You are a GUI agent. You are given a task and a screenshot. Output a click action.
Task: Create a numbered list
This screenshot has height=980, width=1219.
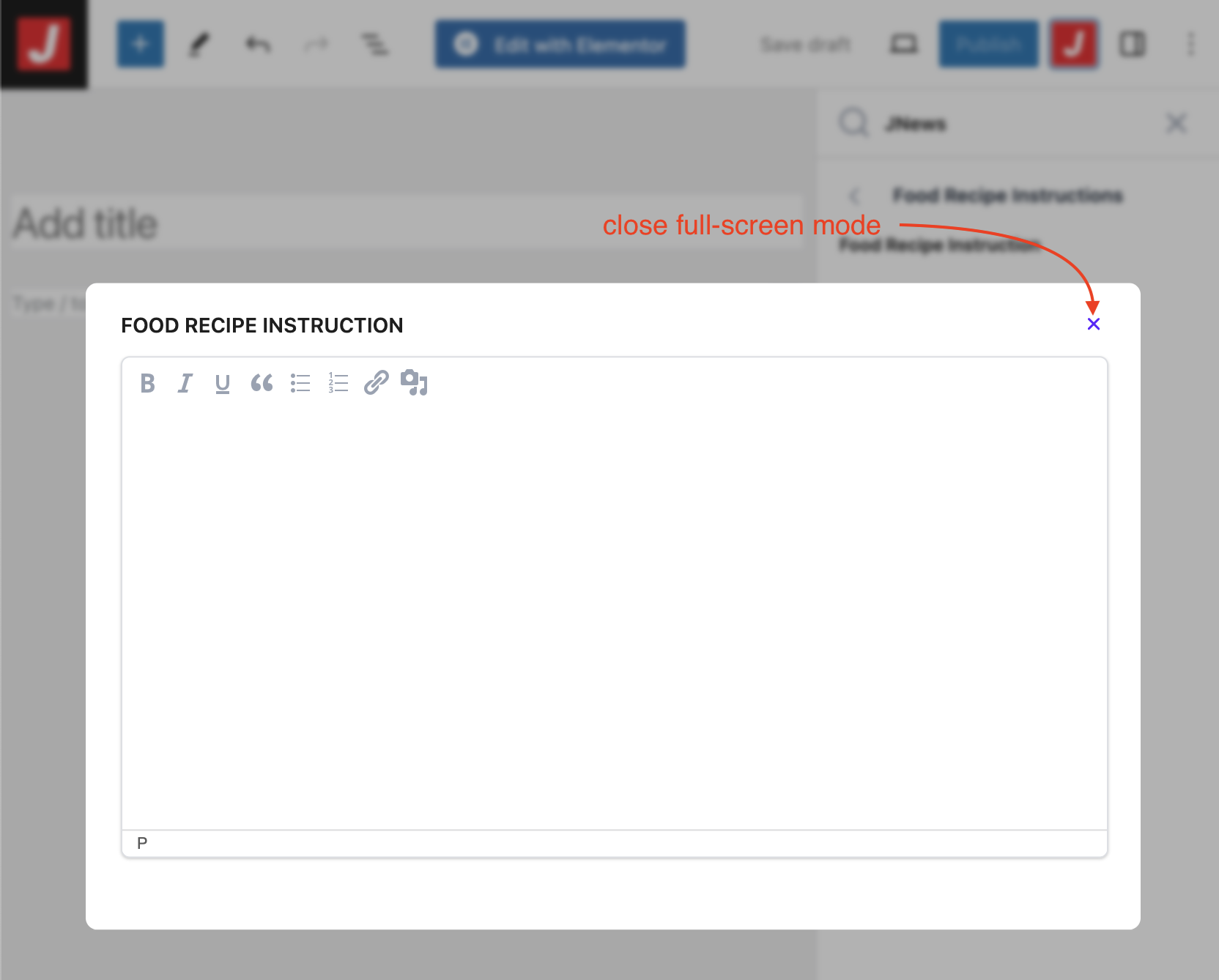338,383
